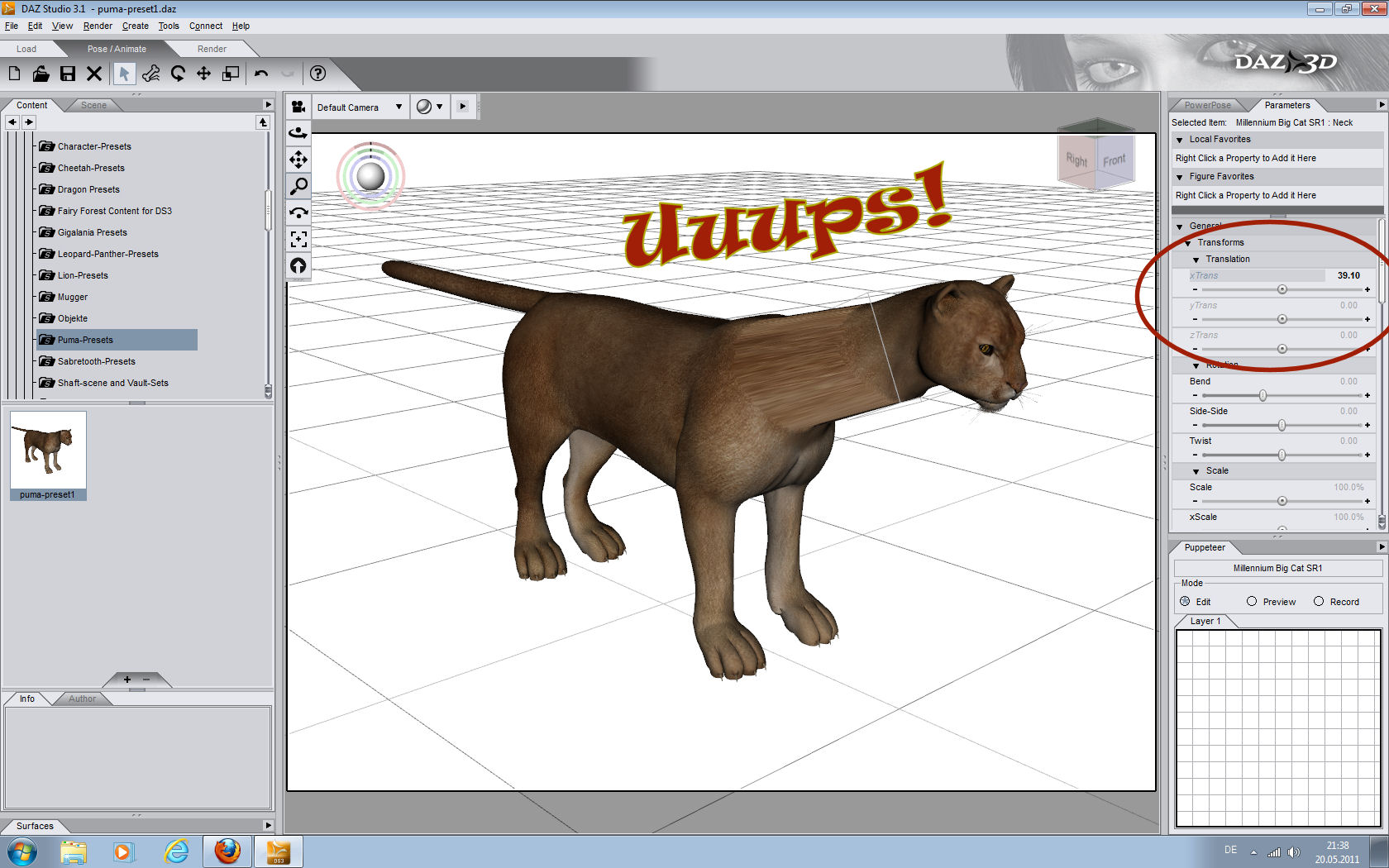The height and width of the screenshot is (868, 1389).
Task: Open the Layer 1 tab in Puppeteer
Action: point(1205,621)
